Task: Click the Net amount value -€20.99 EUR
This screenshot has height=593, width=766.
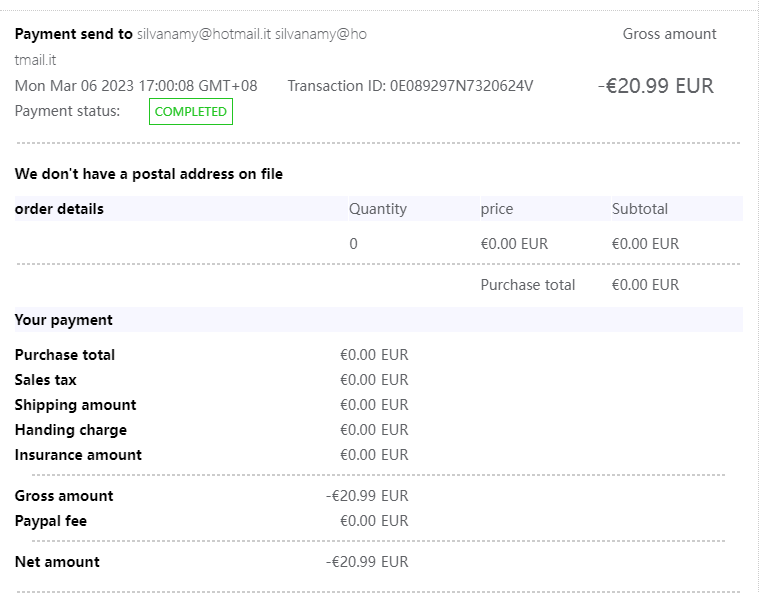Action: tap(367, 562)
